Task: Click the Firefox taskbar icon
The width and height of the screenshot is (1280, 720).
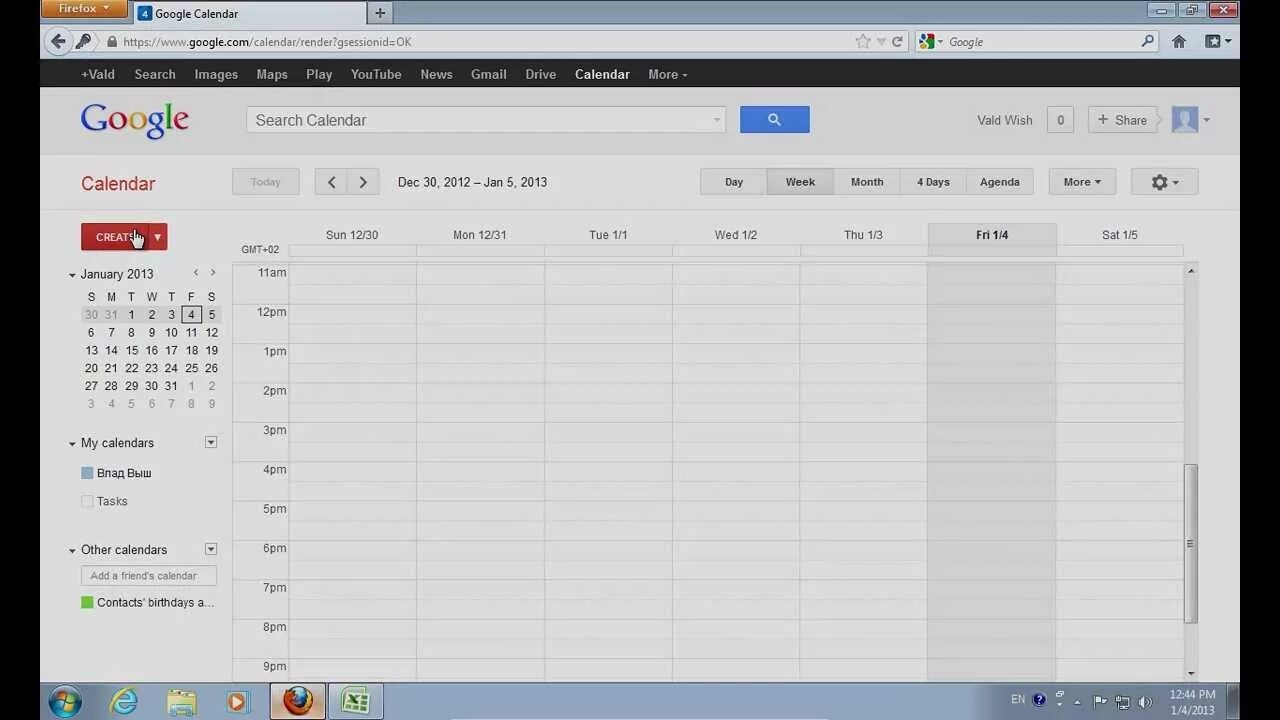Action: coord(297,701)
